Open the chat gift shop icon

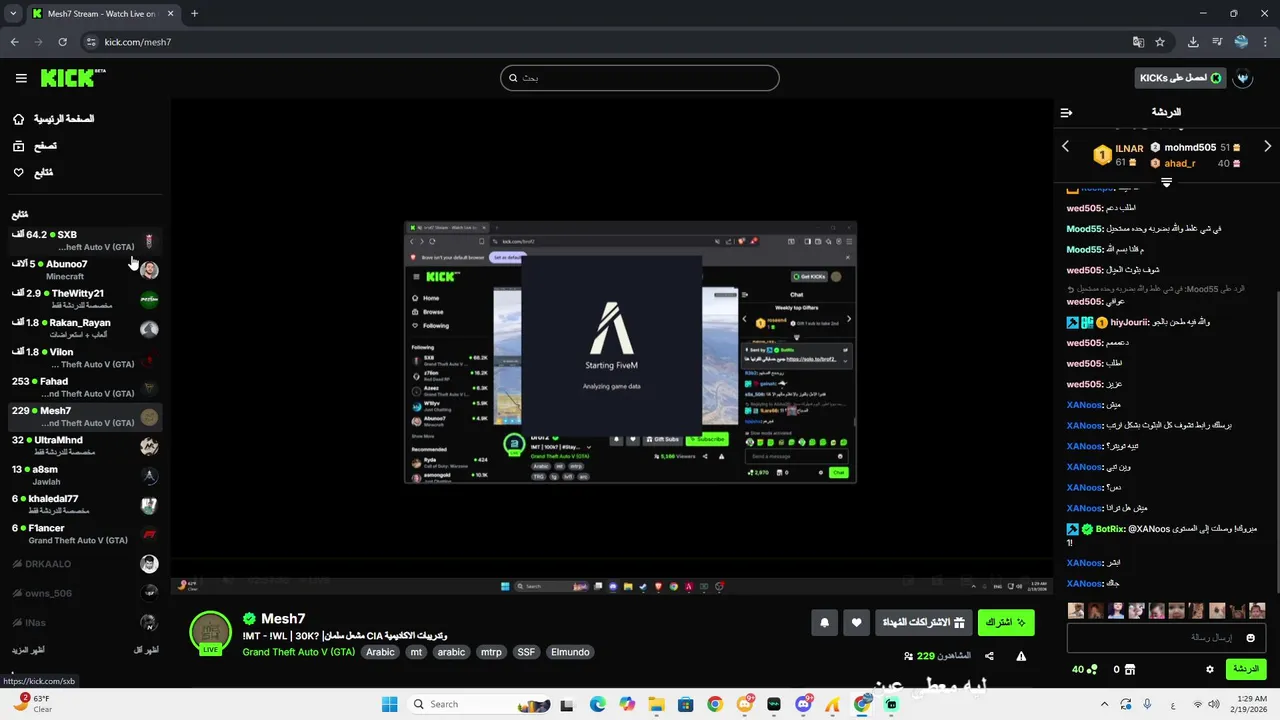point(1130,669)
